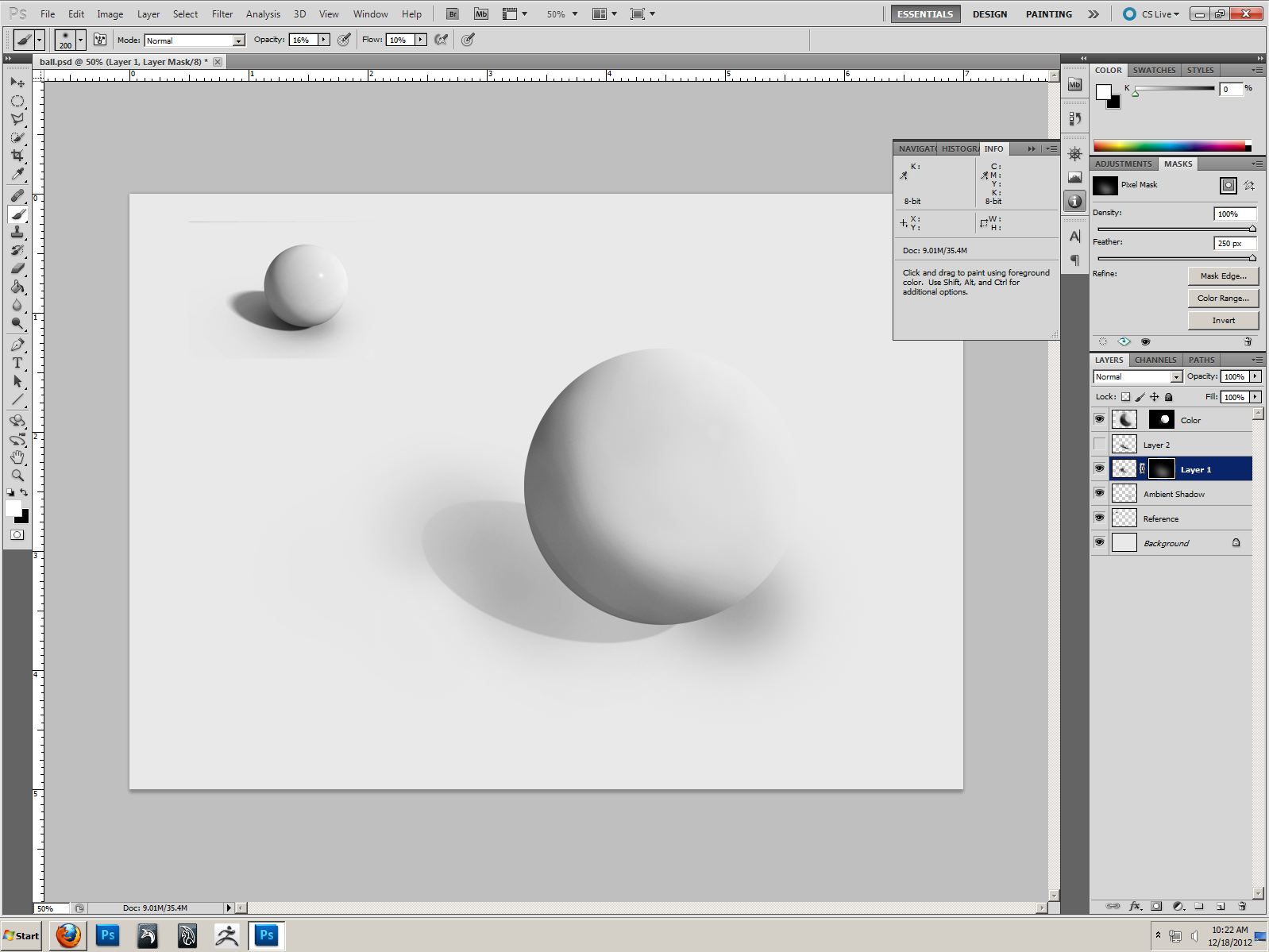Select the Zoom tool in toolbox
The image size is (1269, 952).
(x=17, y=476)
